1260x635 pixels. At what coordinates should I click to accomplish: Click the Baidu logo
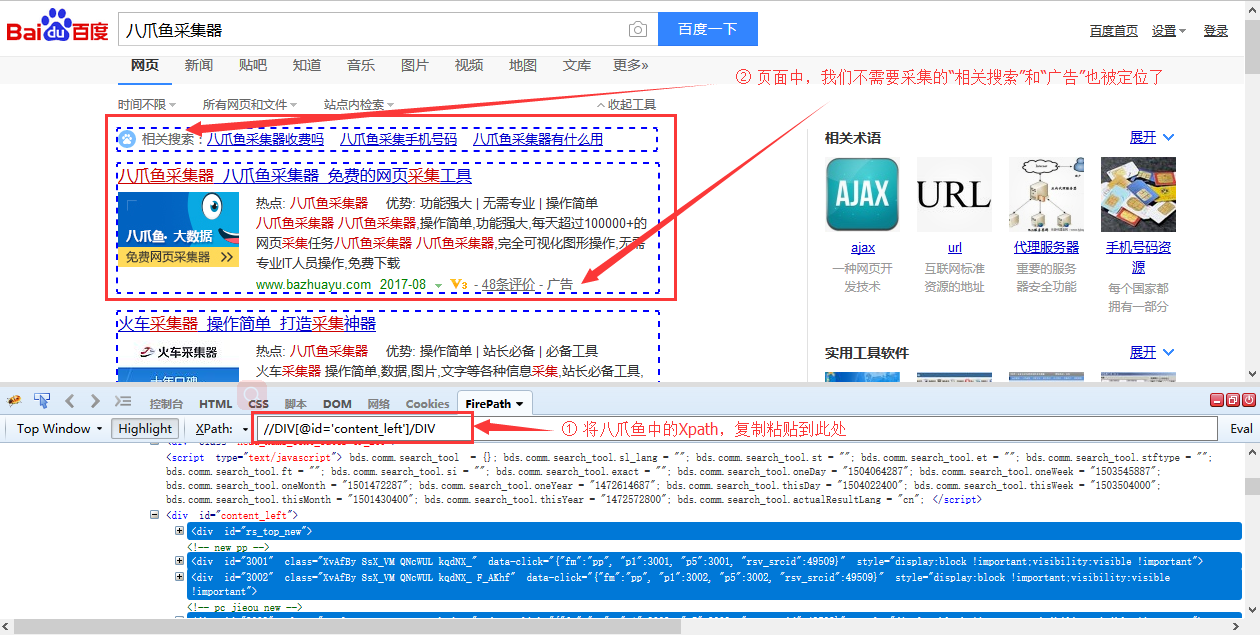tap(57, 28)
